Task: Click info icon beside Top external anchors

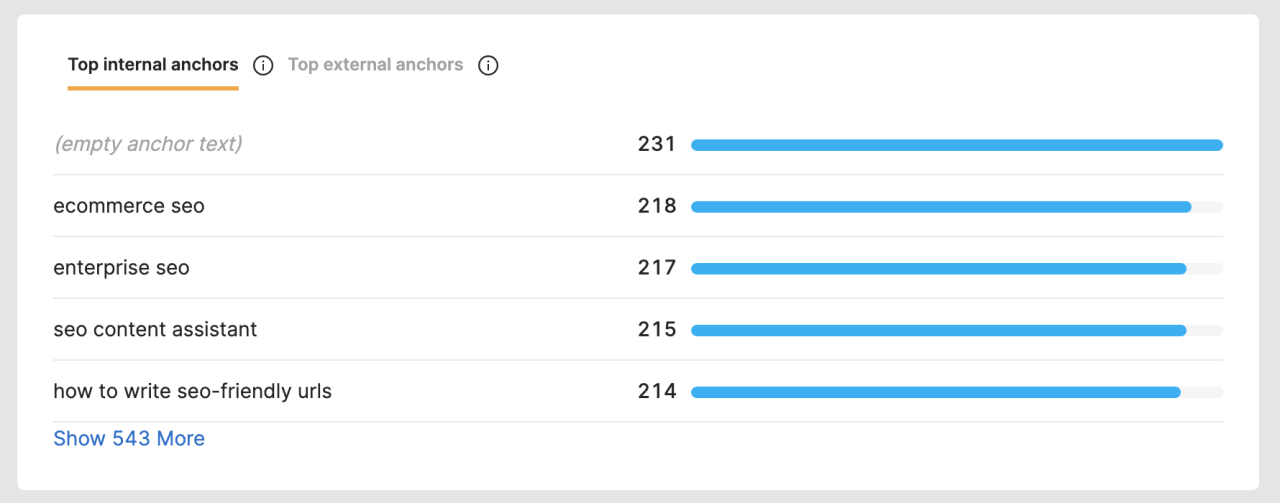Action: [488, 66]
